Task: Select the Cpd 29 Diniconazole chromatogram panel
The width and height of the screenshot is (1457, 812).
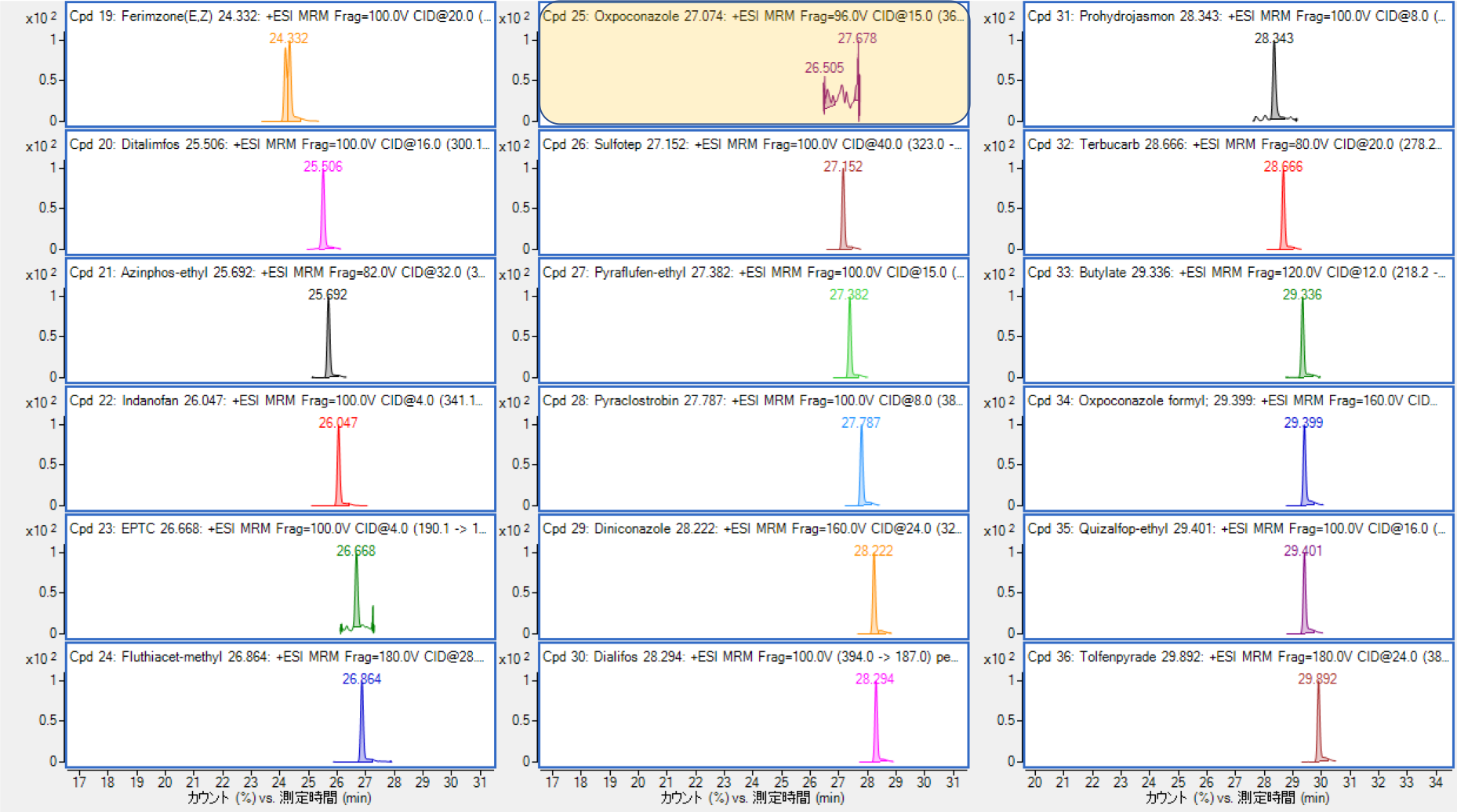Action: 754,577
